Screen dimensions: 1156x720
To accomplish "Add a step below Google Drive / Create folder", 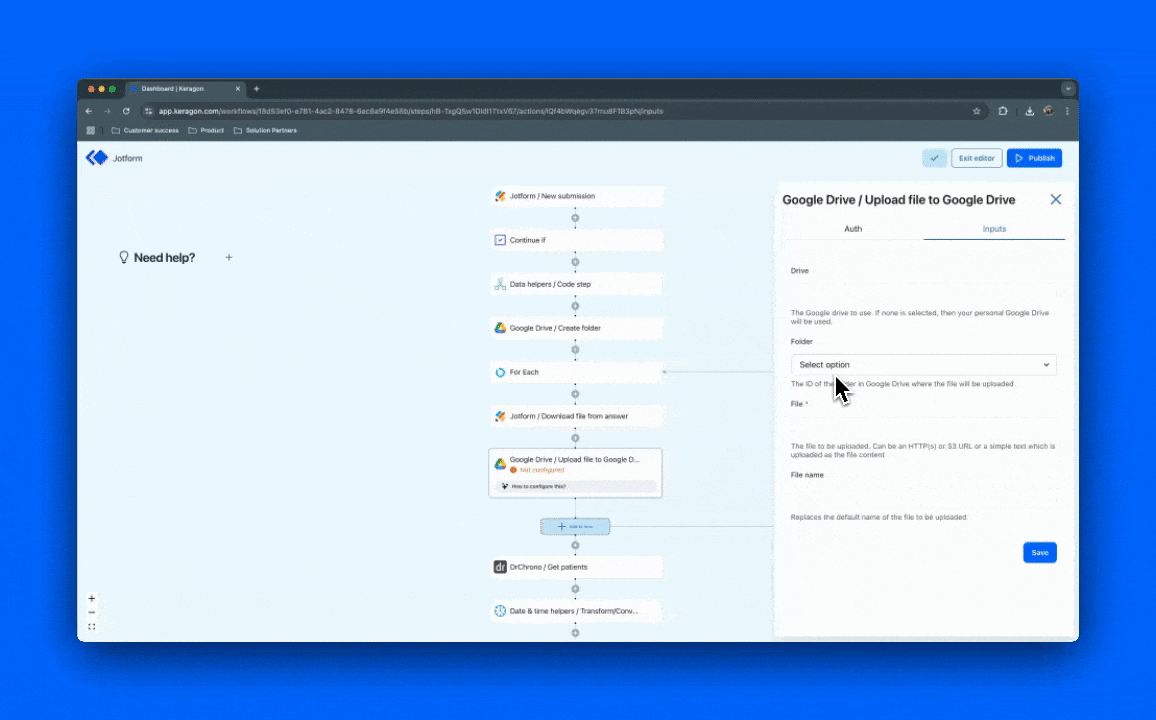I will pyautogui.click(x=575, y=350).
